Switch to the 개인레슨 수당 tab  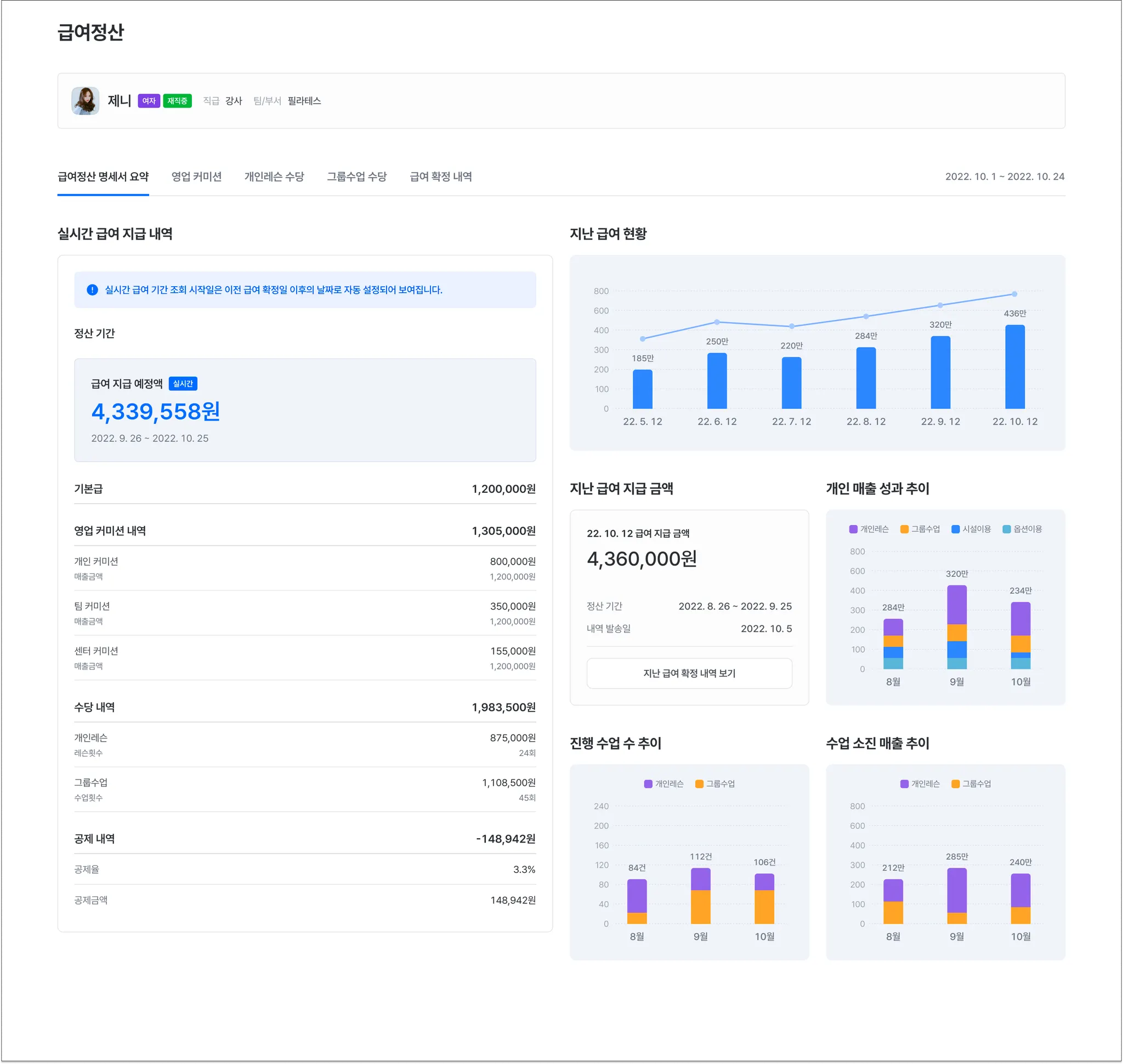274,177
